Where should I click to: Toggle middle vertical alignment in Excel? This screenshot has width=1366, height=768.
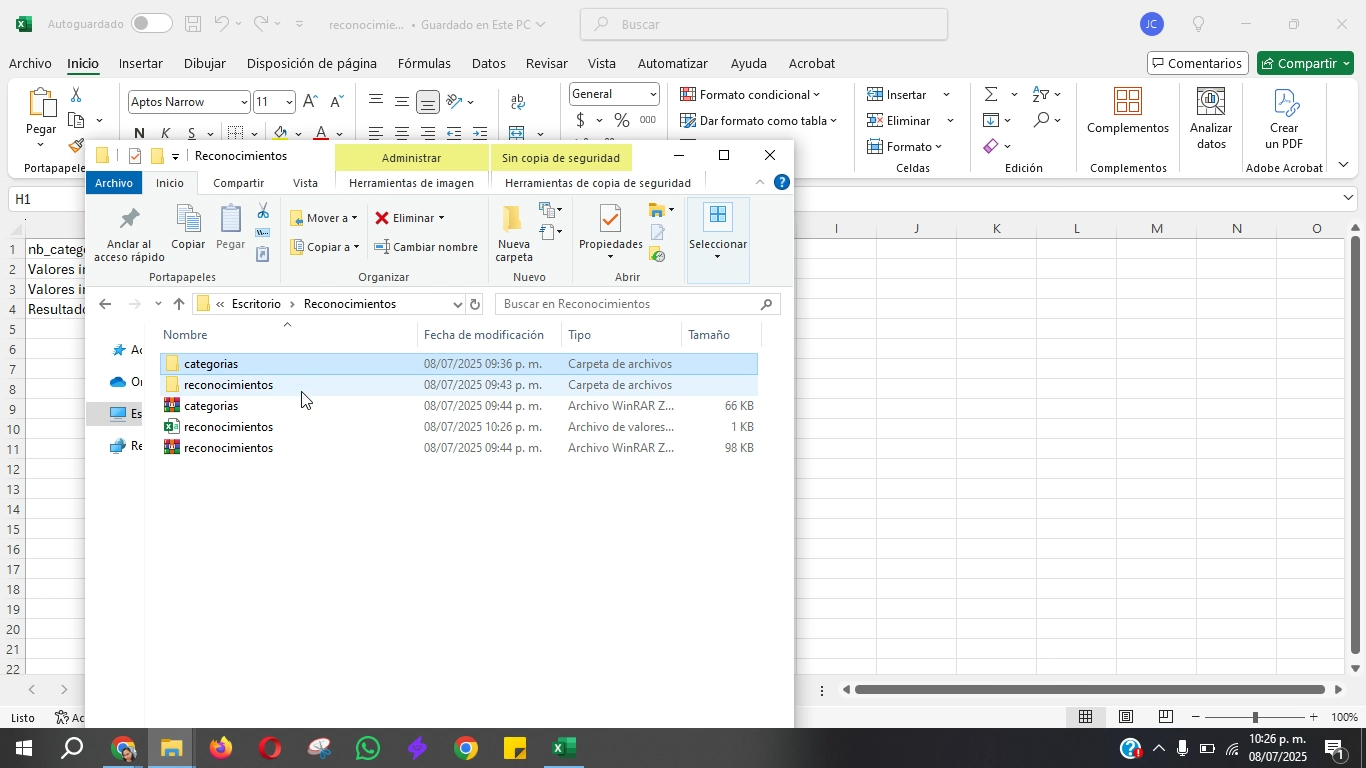point(401,102)
